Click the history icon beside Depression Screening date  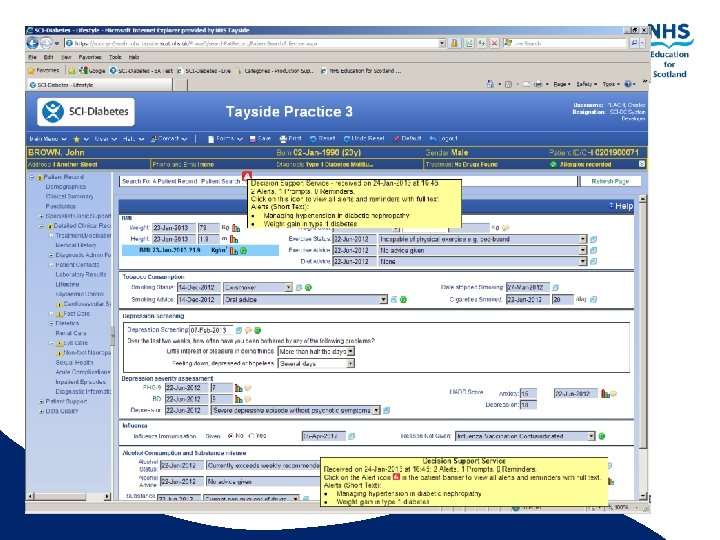point(239,330)
